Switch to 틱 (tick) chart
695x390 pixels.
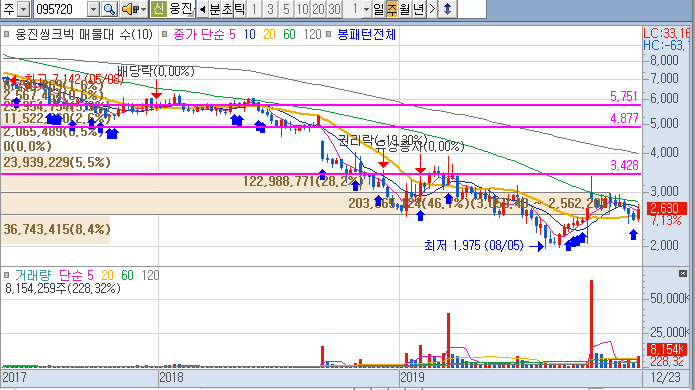[239, 9]
